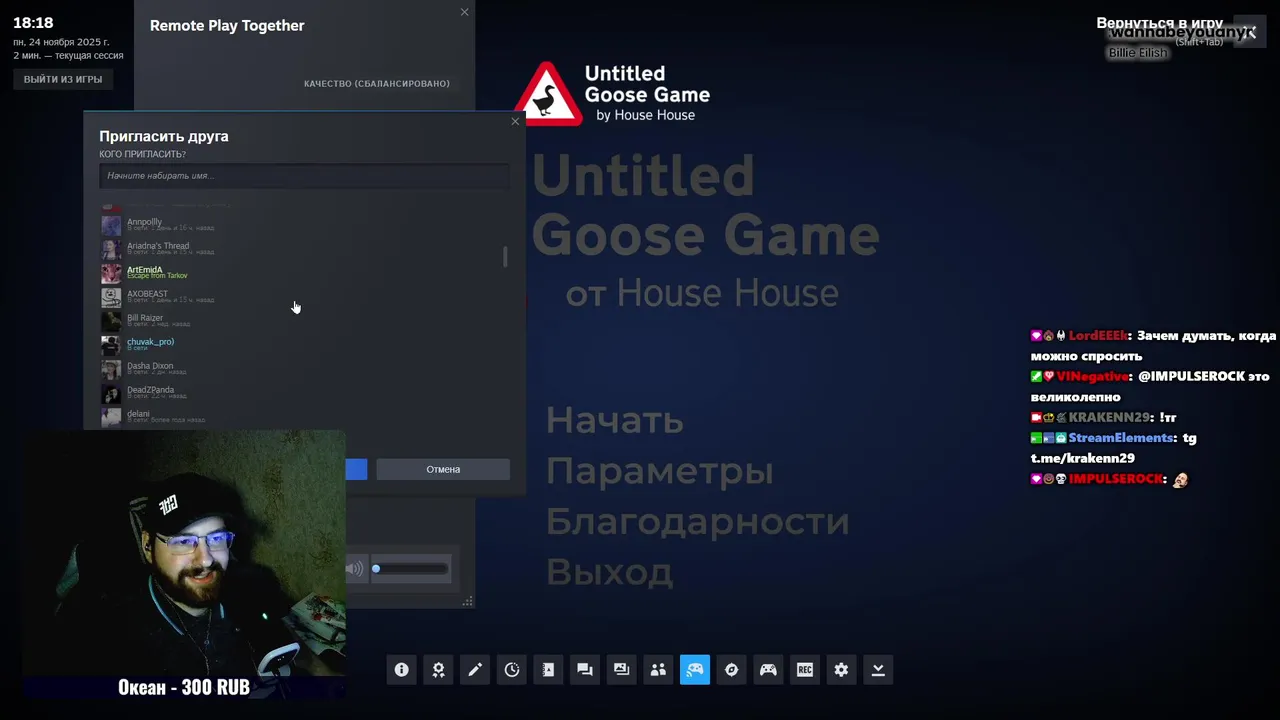Open the notes pencil icon

pyautogui.click(x=475, y=670)
